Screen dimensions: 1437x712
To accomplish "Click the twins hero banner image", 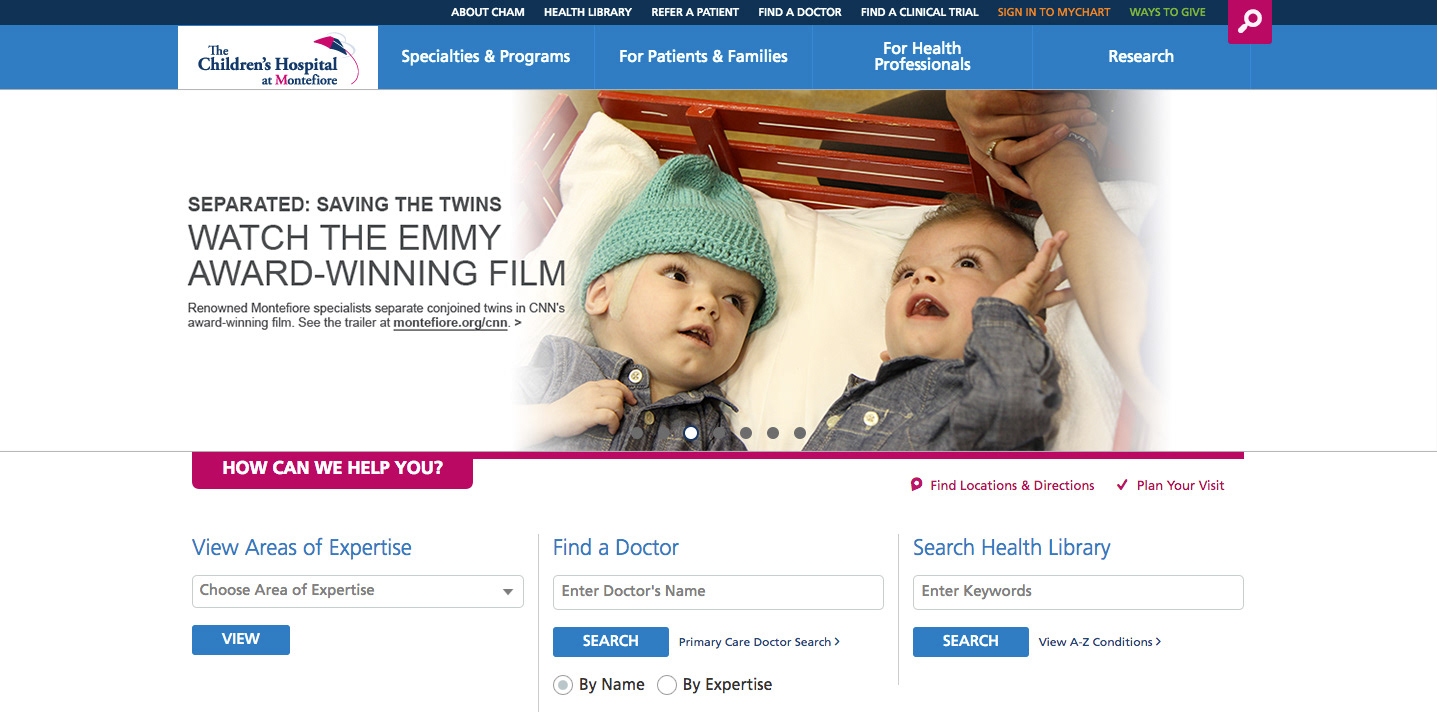I will [x=840, y=270].
